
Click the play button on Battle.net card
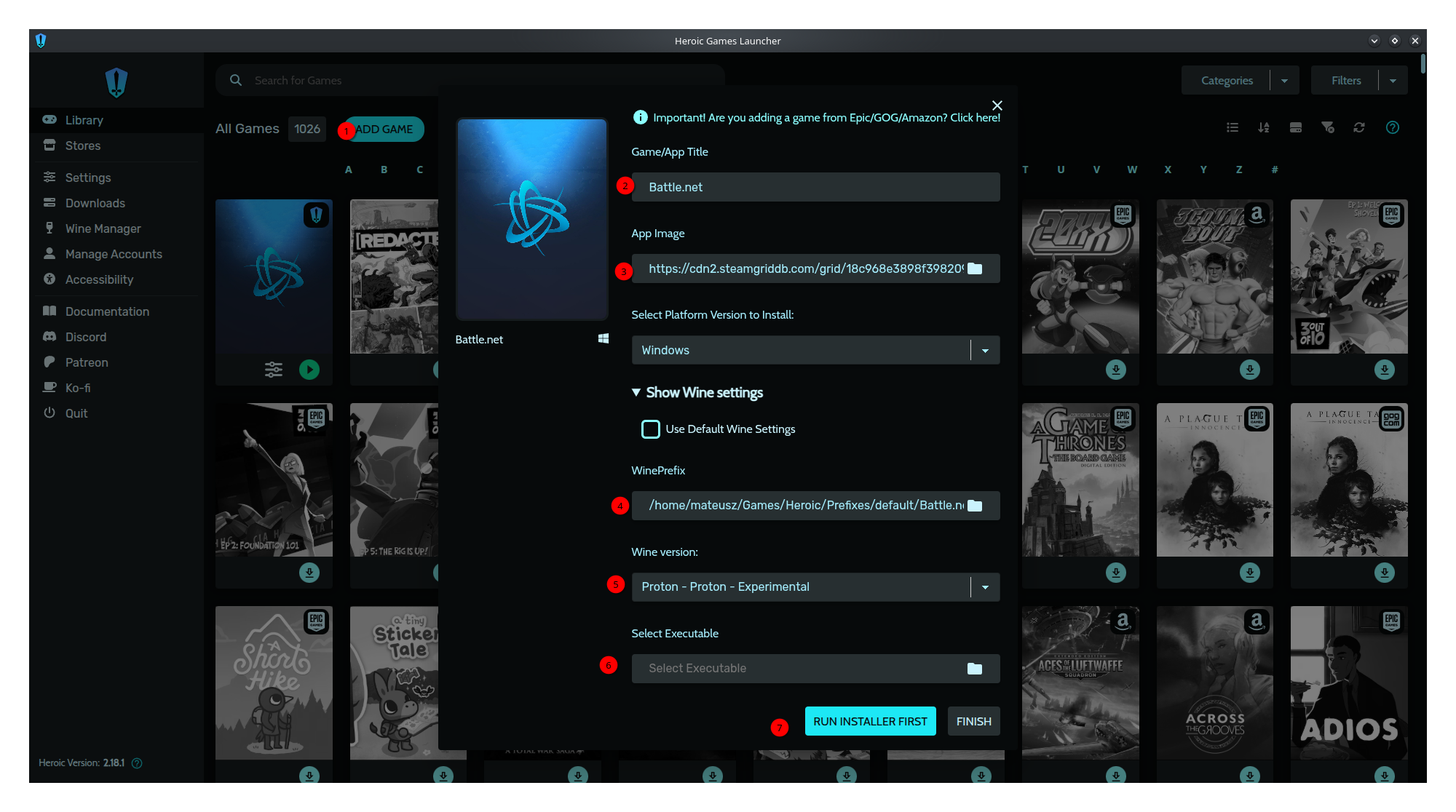point(309,370)
